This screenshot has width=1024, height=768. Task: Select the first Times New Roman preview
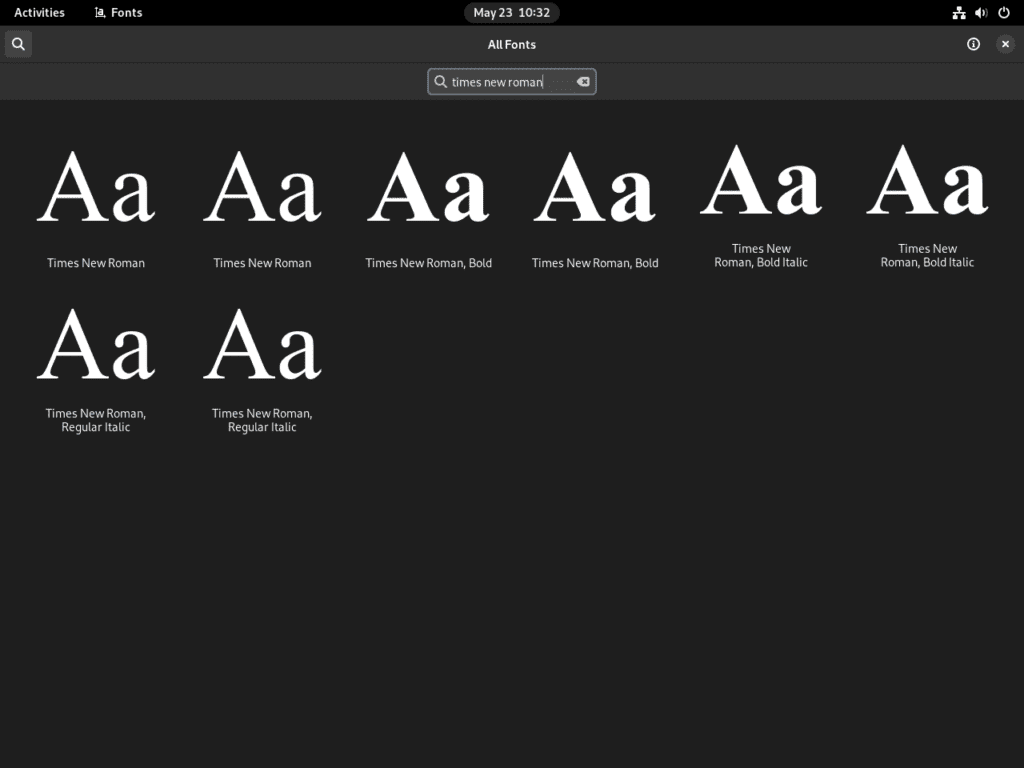(x=95, y=200)
